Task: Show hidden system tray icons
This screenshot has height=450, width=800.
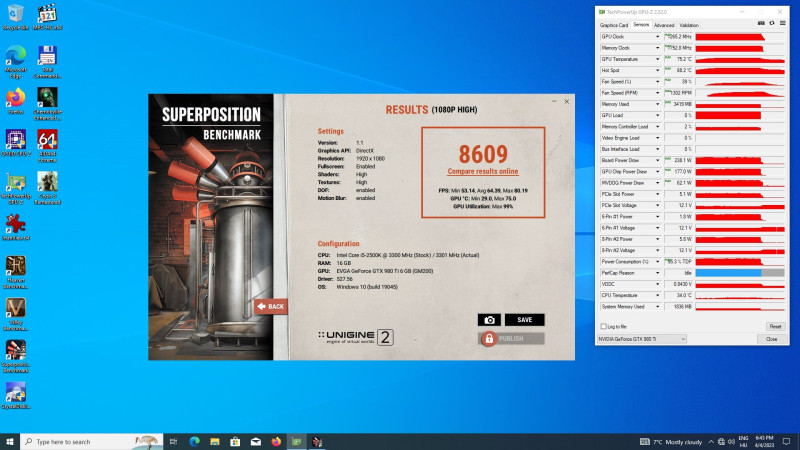Action: pos(711,442)
